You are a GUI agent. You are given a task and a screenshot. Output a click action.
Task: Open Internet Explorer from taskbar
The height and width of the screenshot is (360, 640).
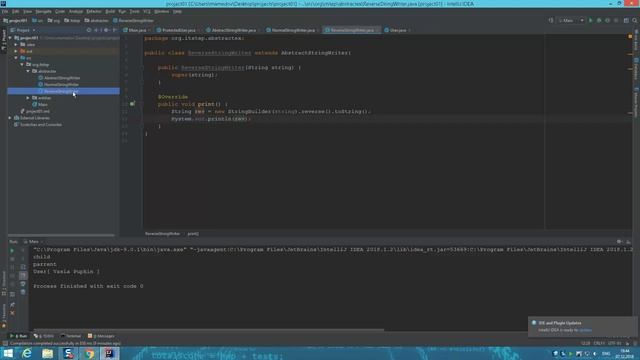27,353
